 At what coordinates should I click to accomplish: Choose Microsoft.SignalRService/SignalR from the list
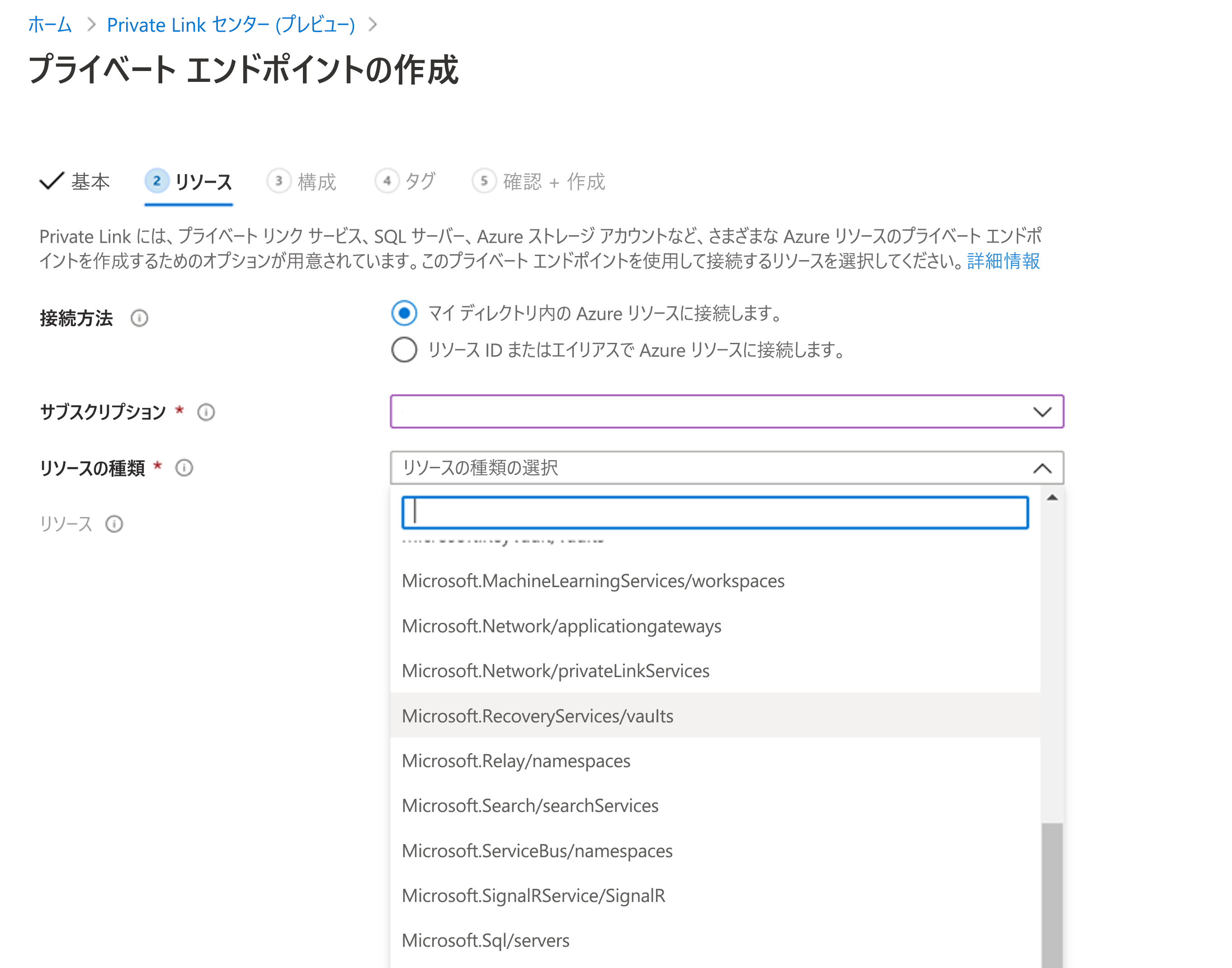tap(715, 896)
